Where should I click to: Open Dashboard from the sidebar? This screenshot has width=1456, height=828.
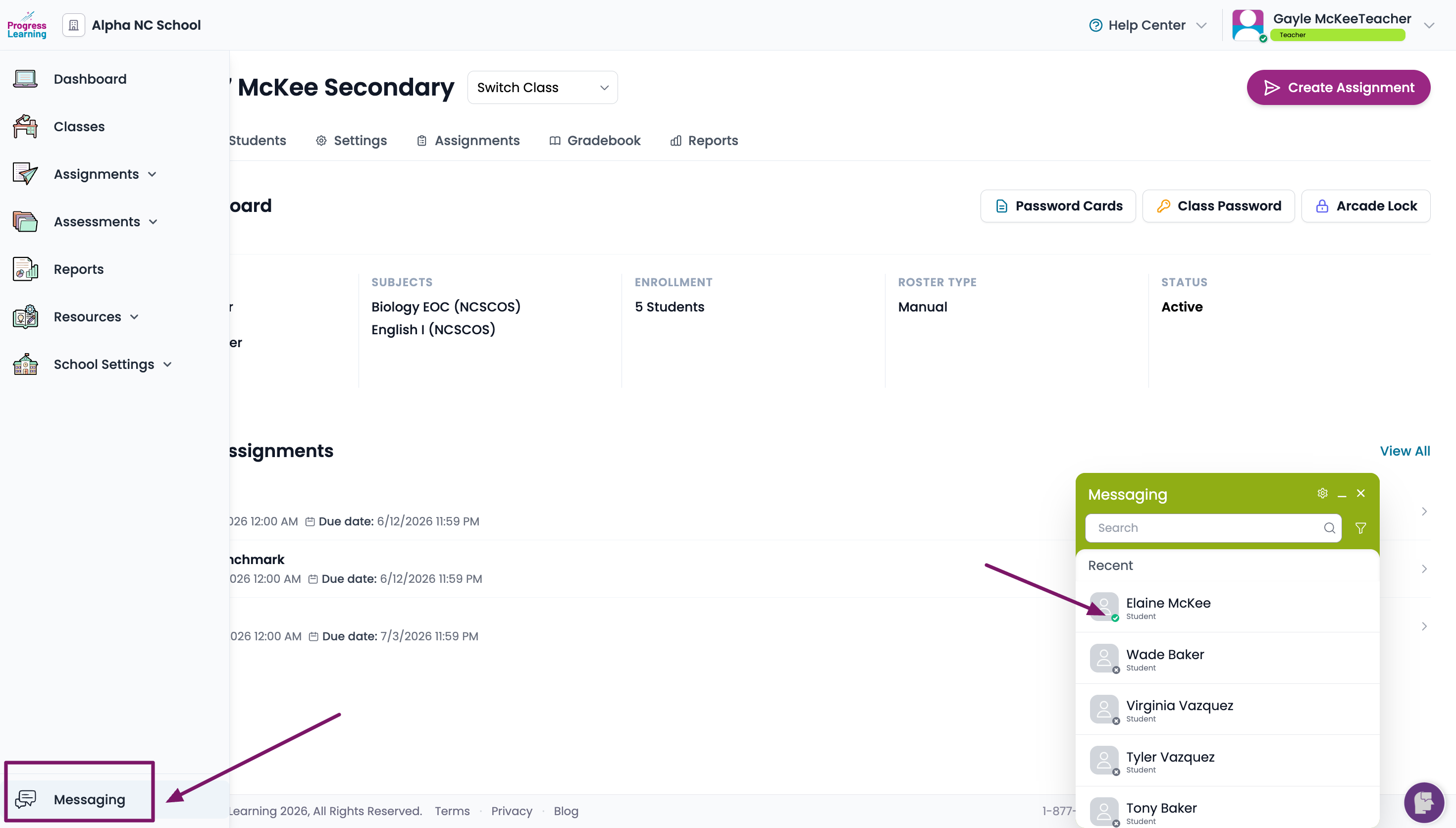tap(91, 79)
